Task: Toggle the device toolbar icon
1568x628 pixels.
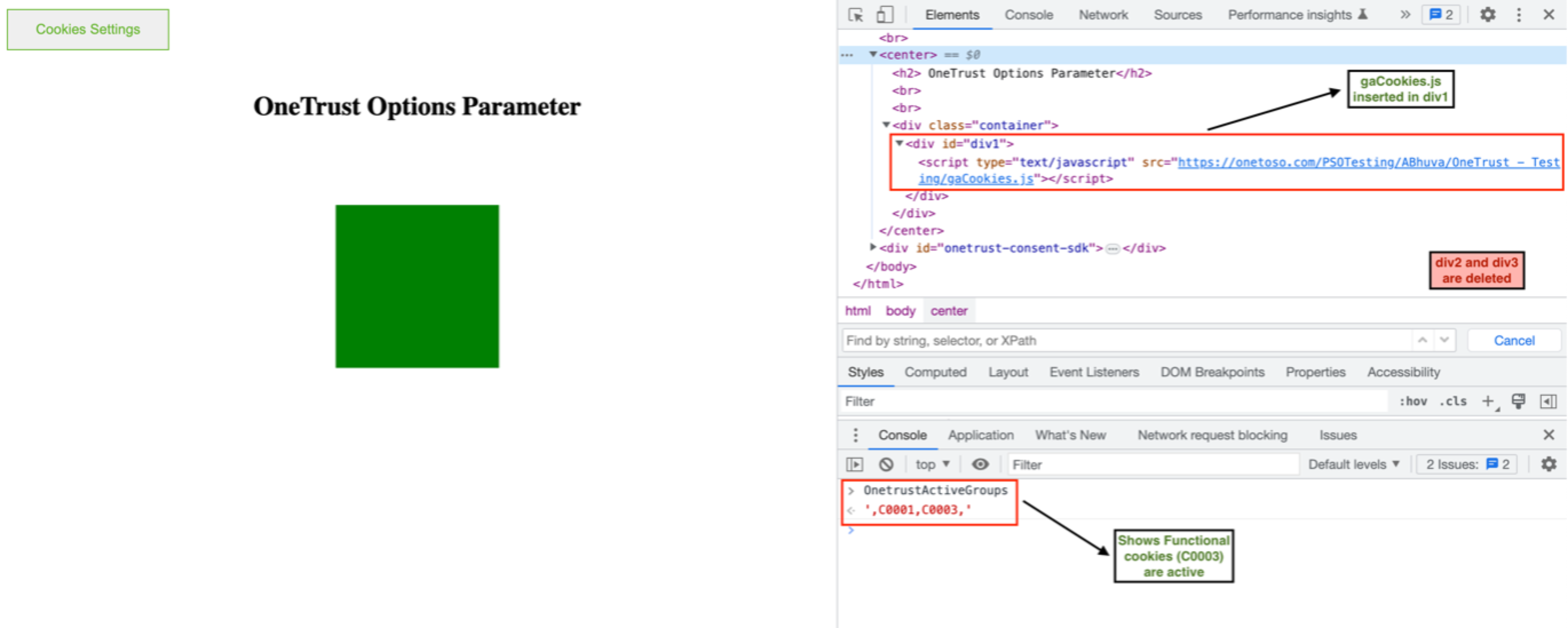Action: [x=884, y=14]
